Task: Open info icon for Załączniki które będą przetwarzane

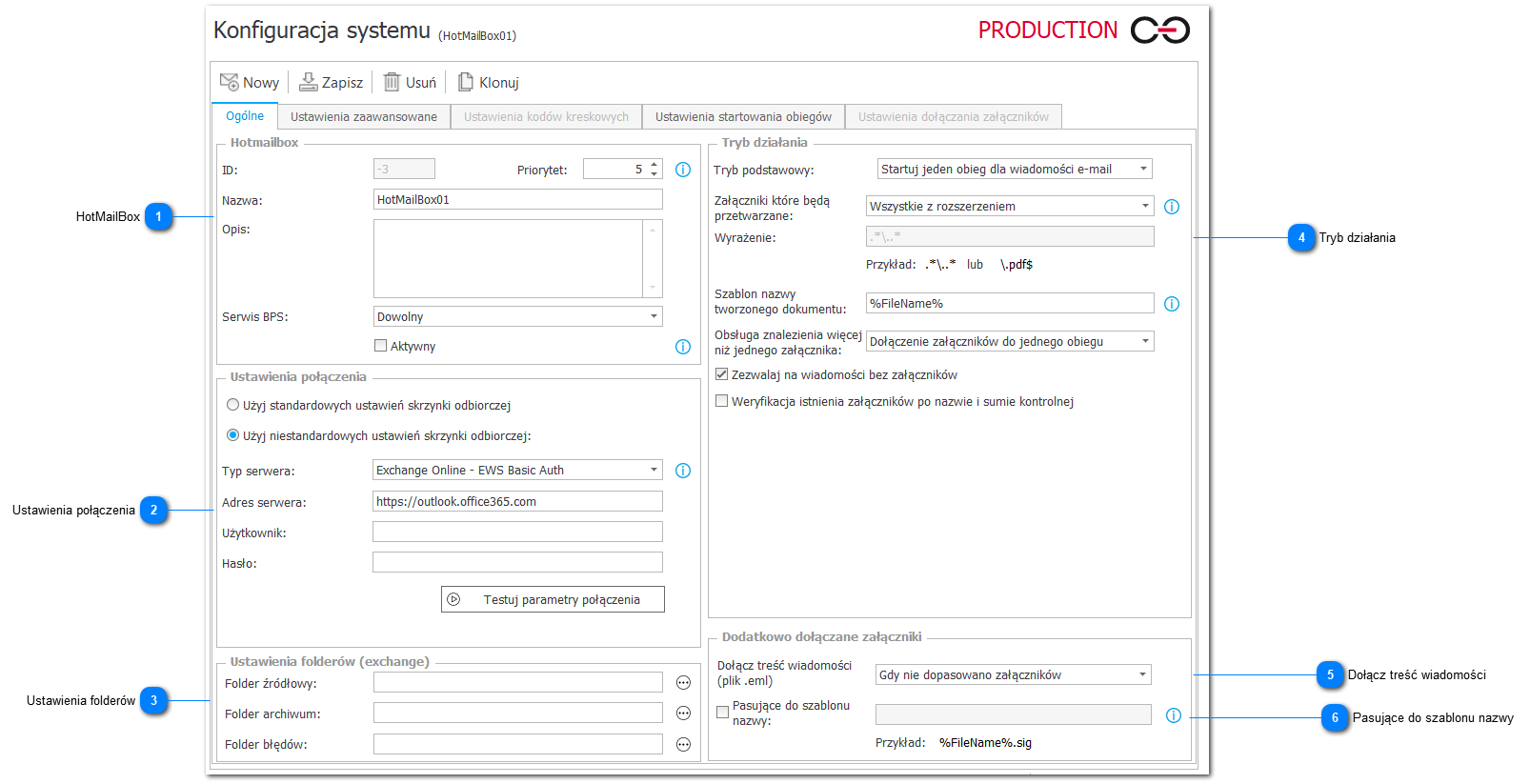Action: 1172,207
